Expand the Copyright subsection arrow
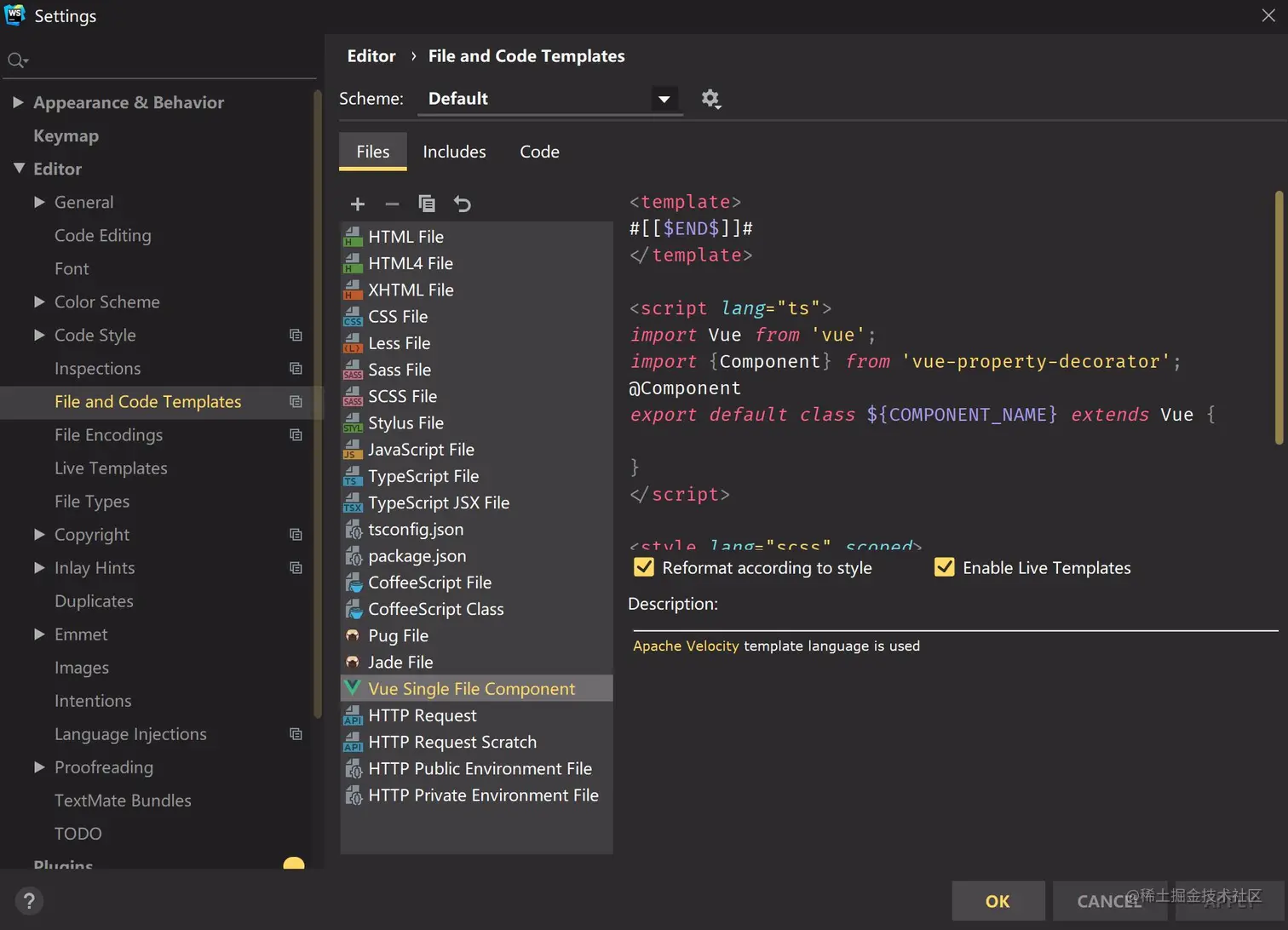Screen dimensions: 1288x930 [39, 534]
